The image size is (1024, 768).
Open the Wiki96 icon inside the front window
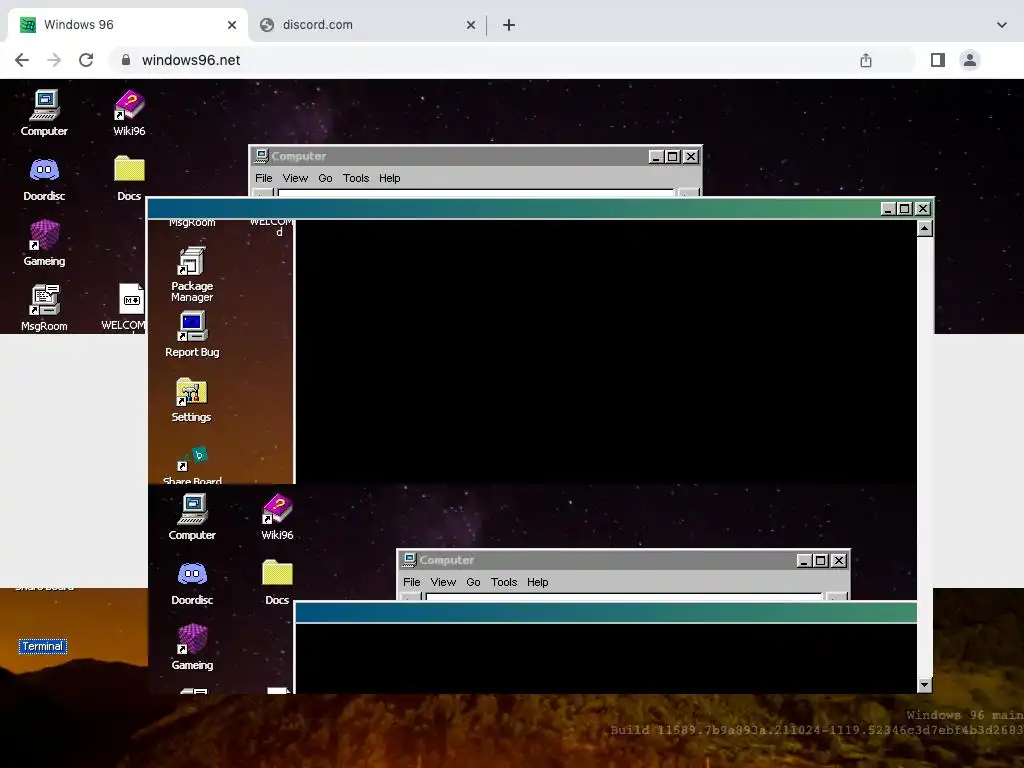click(x=278, y=517)
